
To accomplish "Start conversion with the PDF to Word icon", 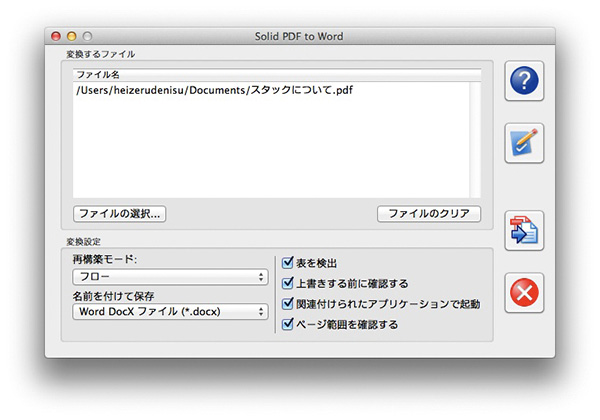I will tap(525, 231).
